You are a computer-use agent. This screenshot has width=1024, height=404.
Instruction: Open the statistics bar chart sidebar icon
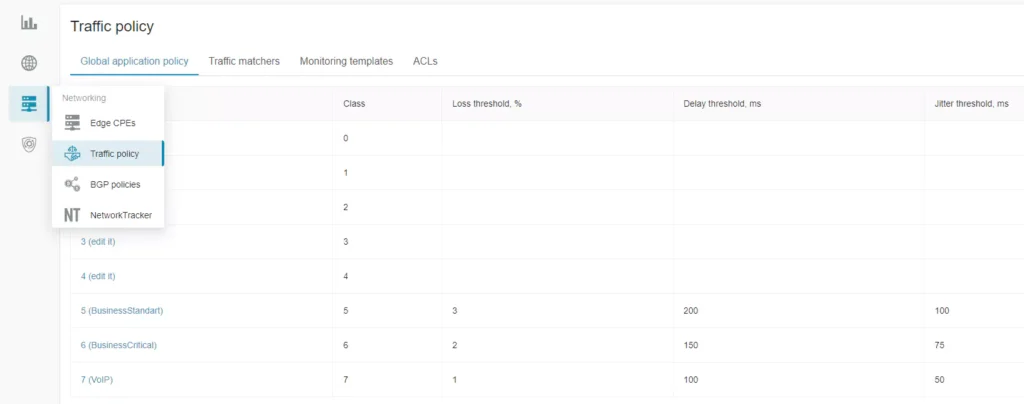(29, 22)
